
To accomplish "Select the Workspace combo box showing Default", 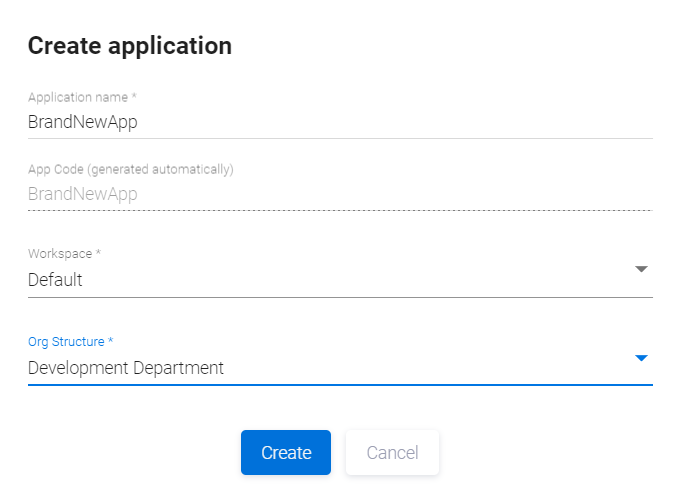I will click(x=330, y=280).
